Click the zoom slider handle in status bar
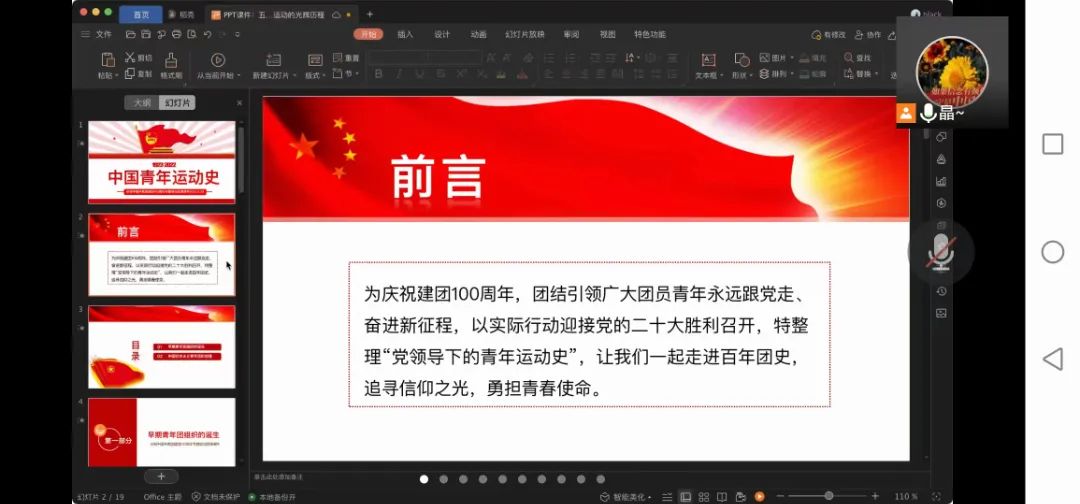This screenshot has width=1080, height=504. pyautogui.click(x=828, y=496)
